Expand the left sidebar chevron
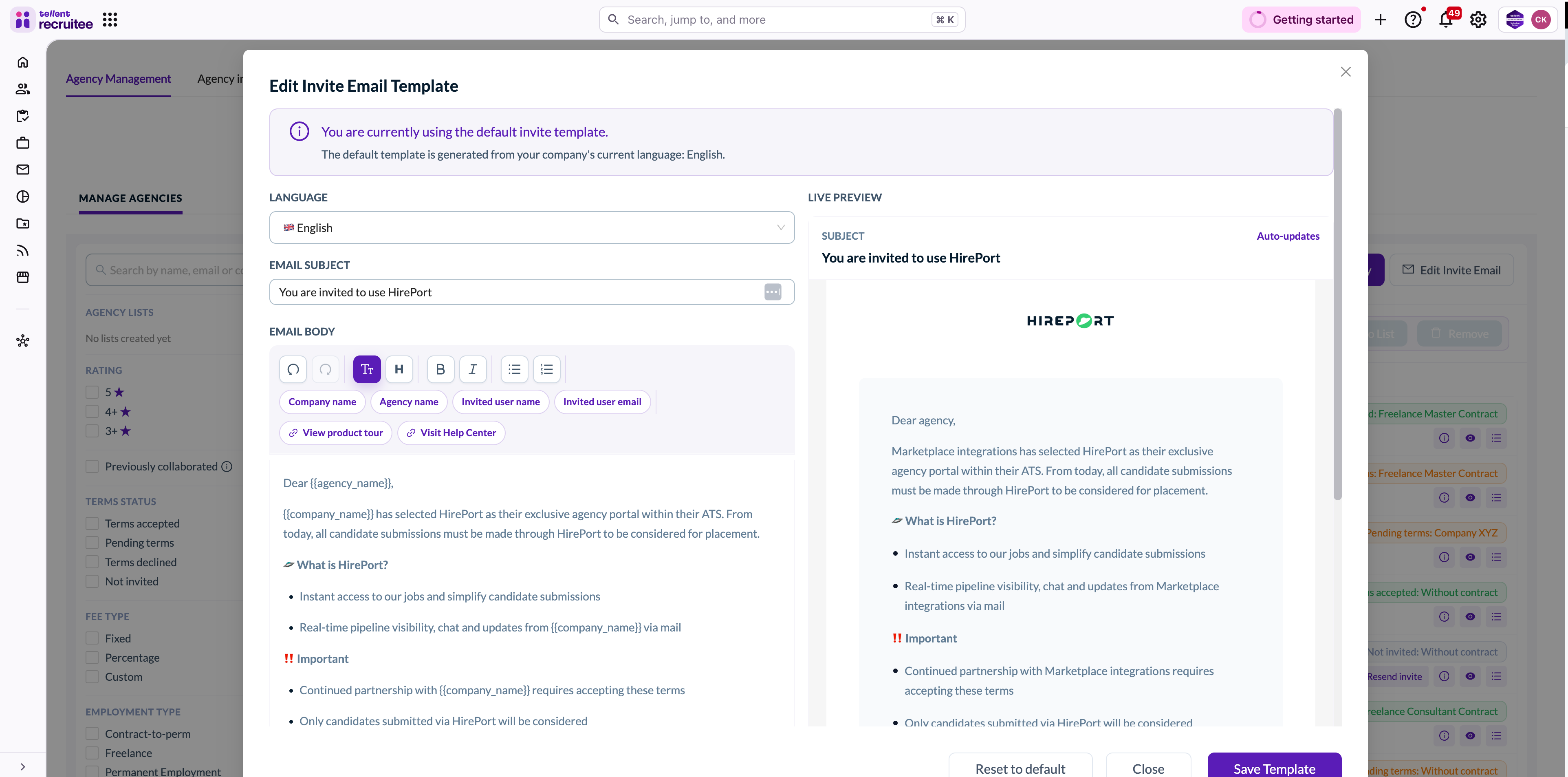The width and height of the screenshot is (1568, 777). pos(22,767)
